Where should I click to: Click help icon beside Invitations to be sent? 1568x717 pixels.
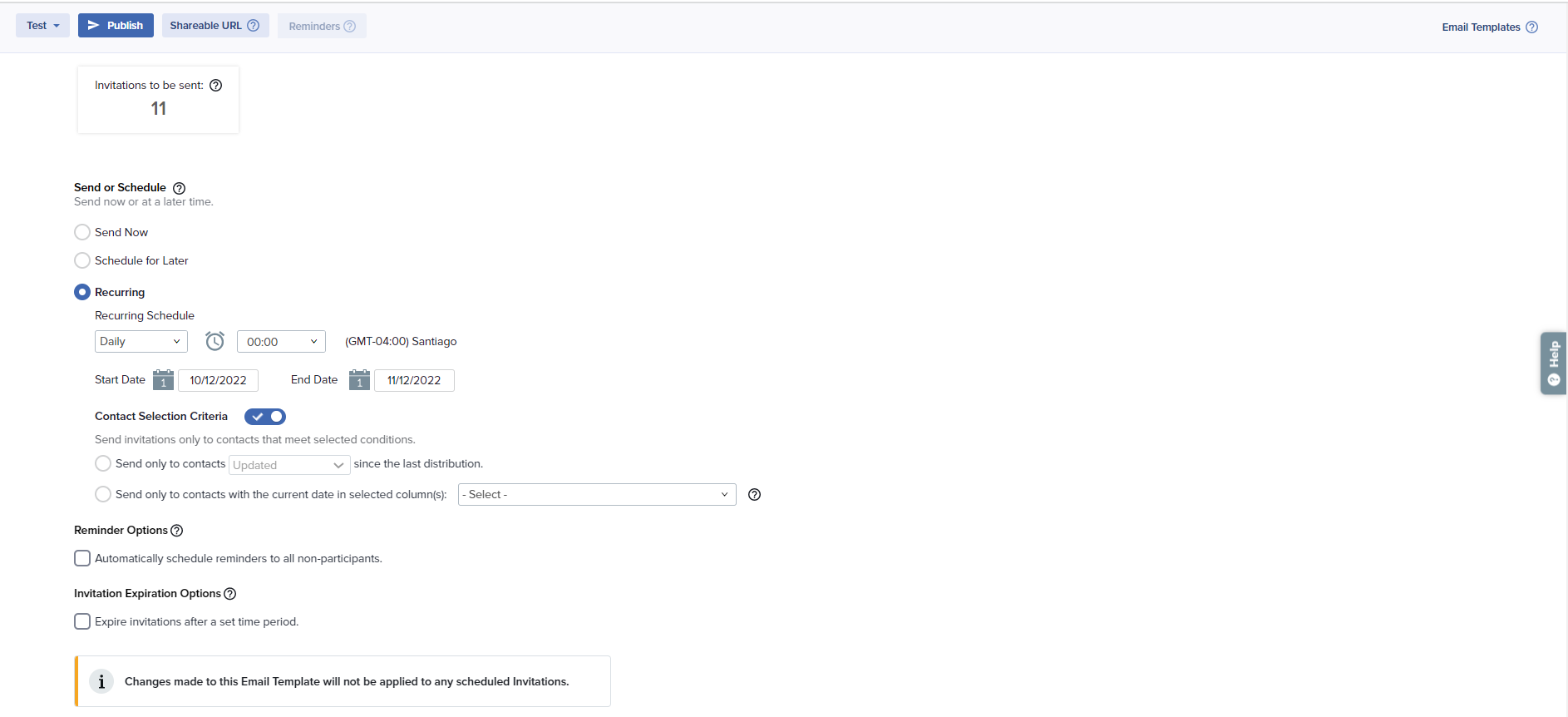point(216,86)
